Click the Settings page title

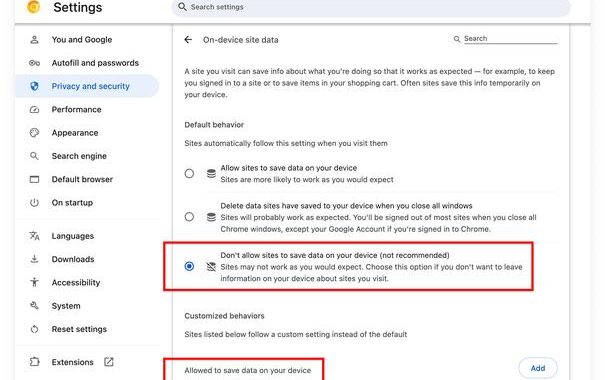78,7
